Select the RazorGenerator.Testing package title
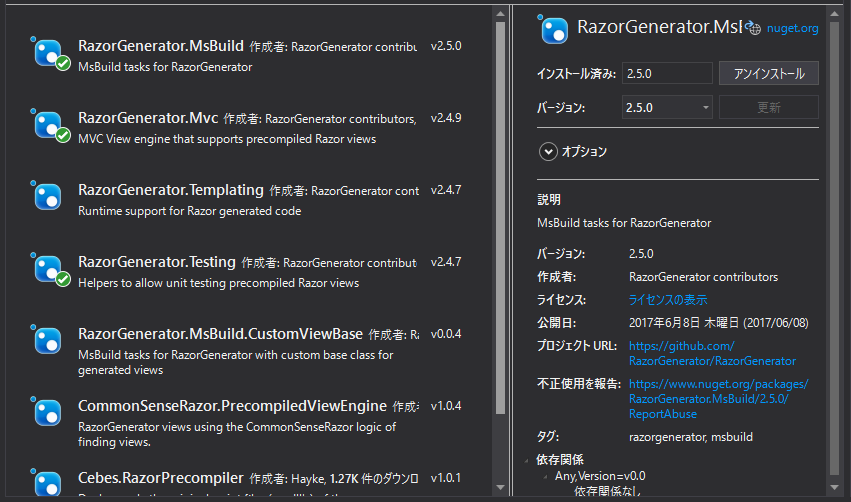851x502 pixels. (156, 262)
